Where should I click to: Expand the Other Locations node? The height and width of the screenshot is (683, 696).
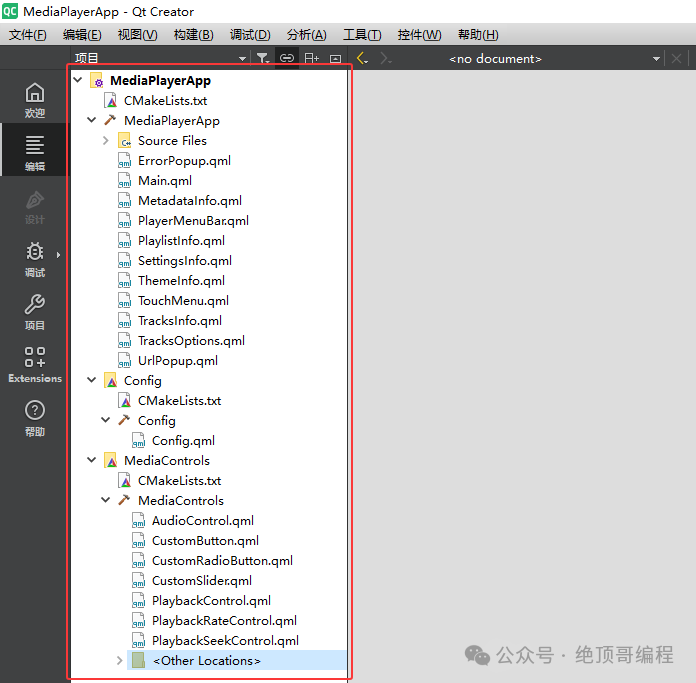(119, 660)
